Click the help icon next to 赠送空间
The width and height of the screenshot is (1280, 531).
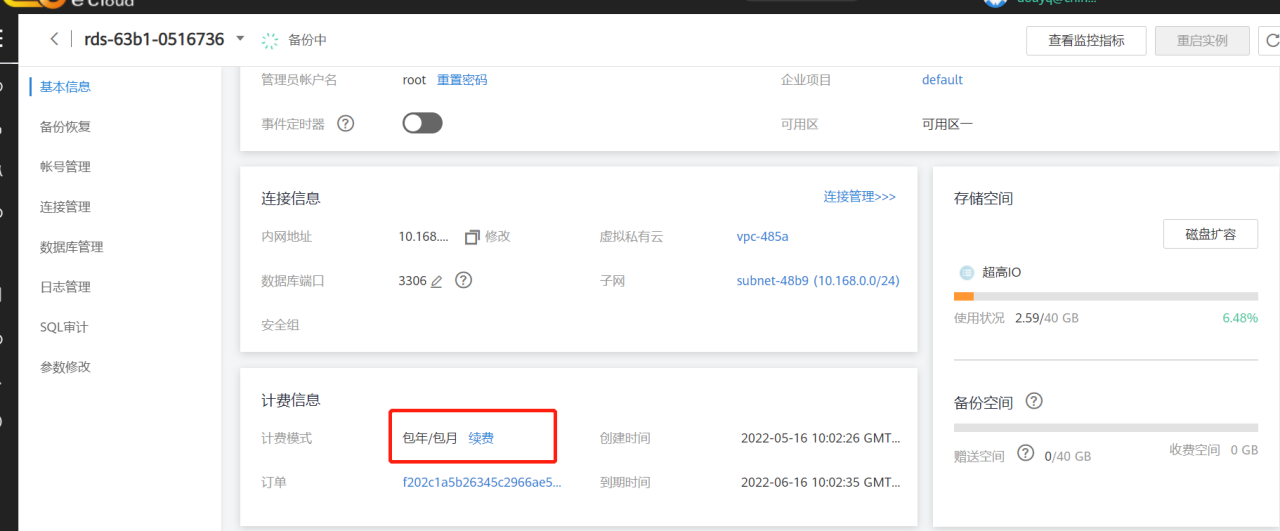[x=1025, y=453]
